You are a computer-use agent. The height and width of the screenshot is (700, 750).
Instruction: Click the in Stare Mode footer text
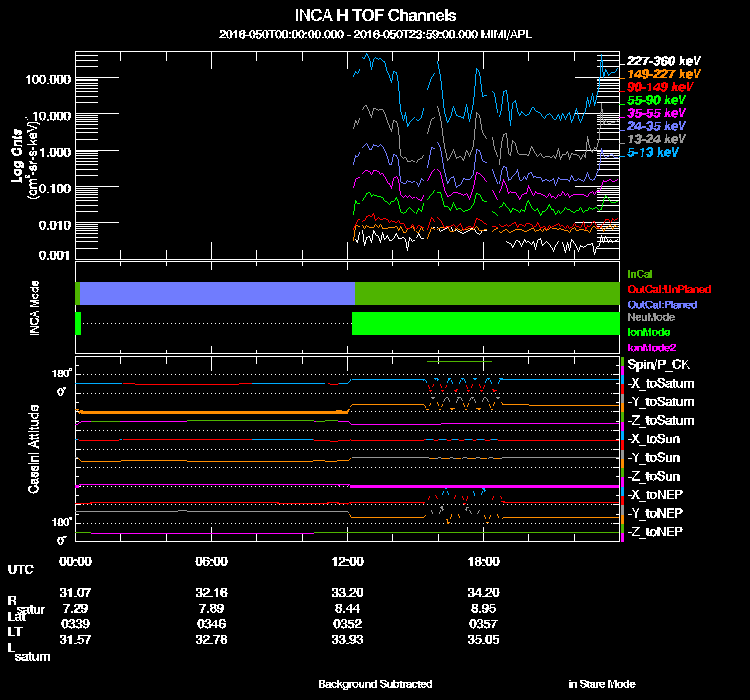click(601, 684)
